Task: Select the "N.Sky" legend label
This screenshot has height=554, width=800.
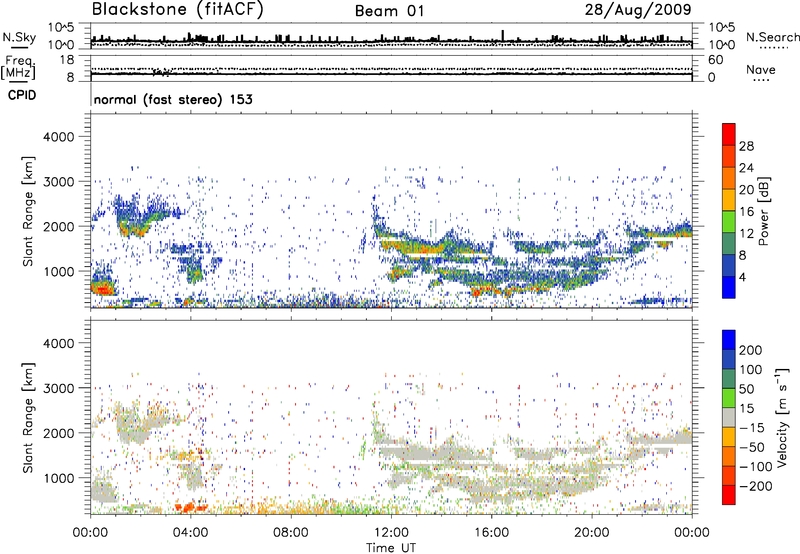Action: 19,37
